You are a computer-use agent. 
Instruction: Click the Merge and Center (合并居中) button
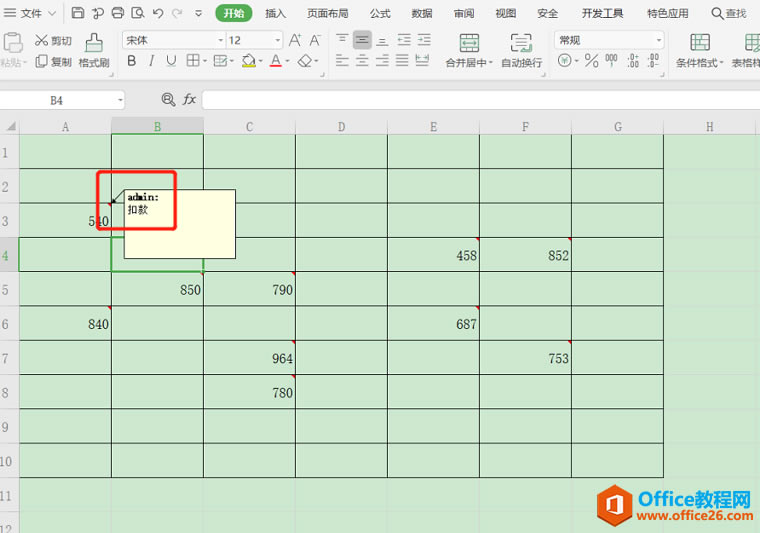click(x=469, y=49)
